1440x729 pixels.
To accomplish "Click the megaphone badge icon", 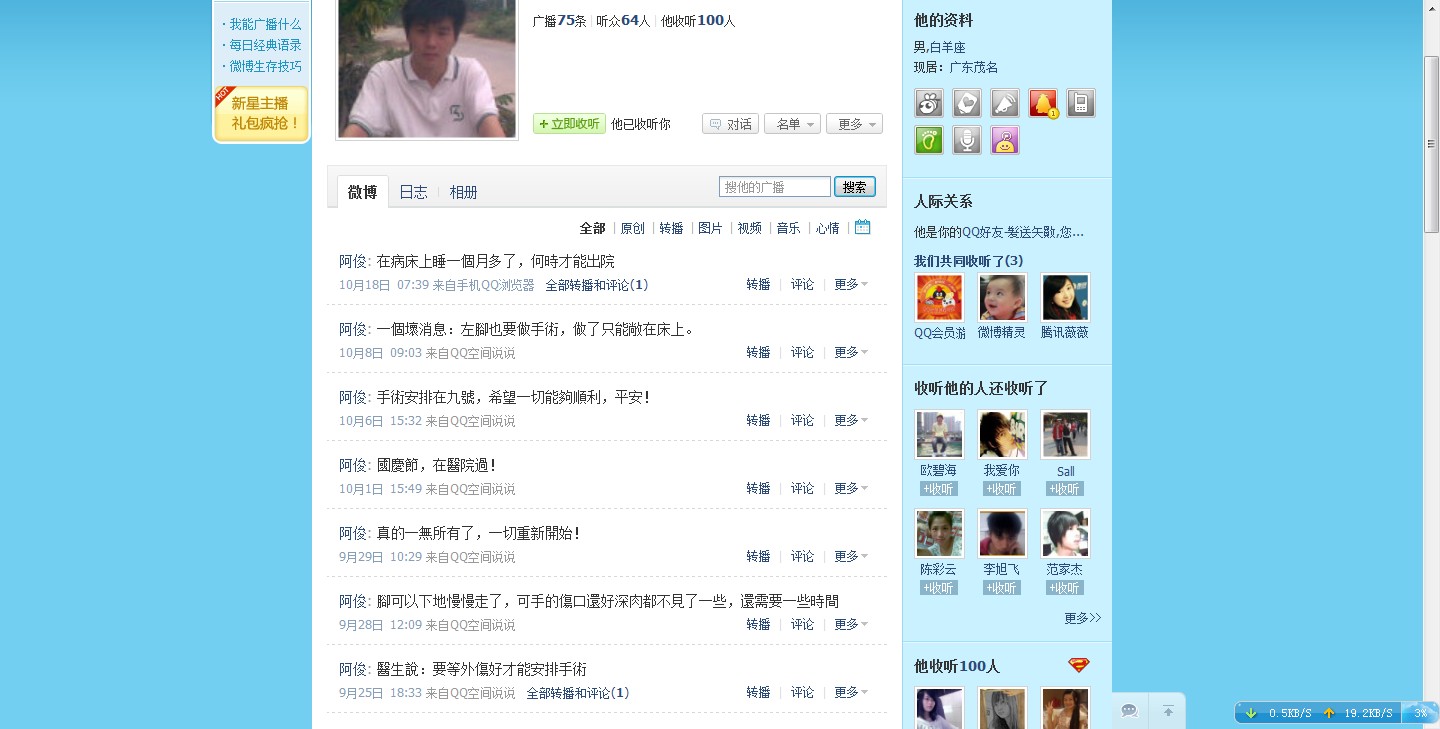I will 1005,103.
